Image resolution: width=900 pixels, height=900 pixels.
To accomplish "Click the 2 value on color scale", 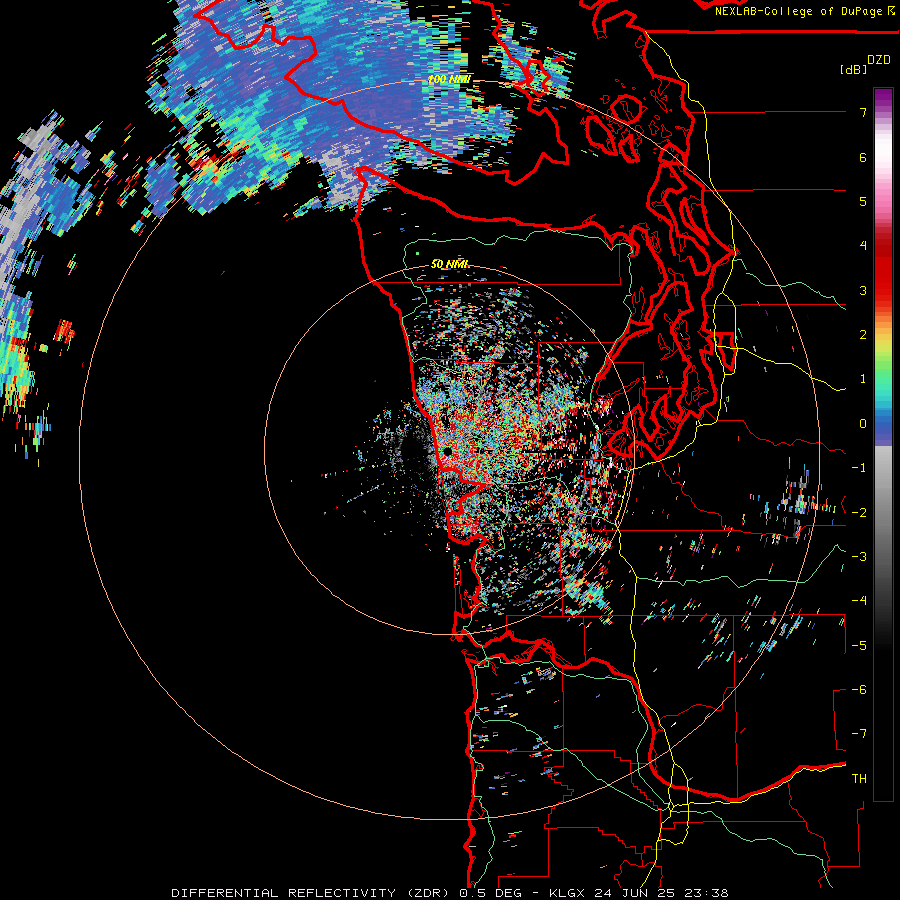I will click(862, 335).
